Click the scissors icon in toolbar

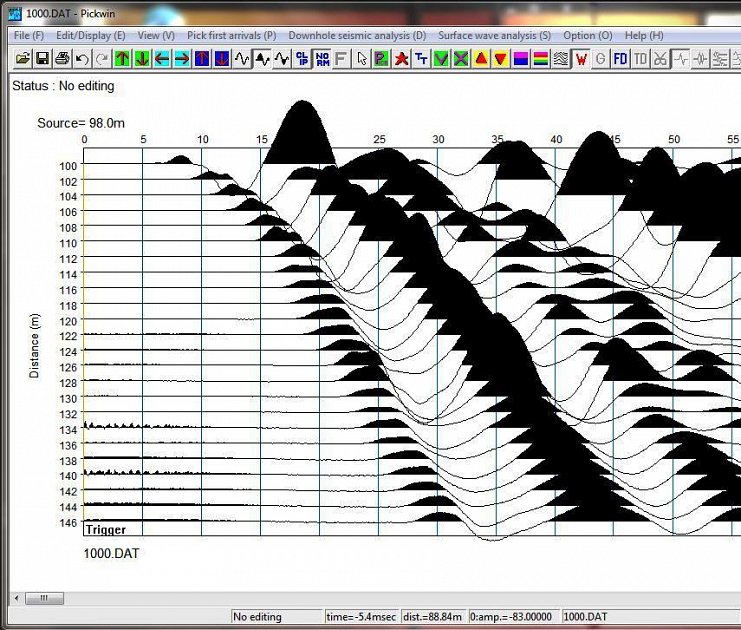(660, 59)
